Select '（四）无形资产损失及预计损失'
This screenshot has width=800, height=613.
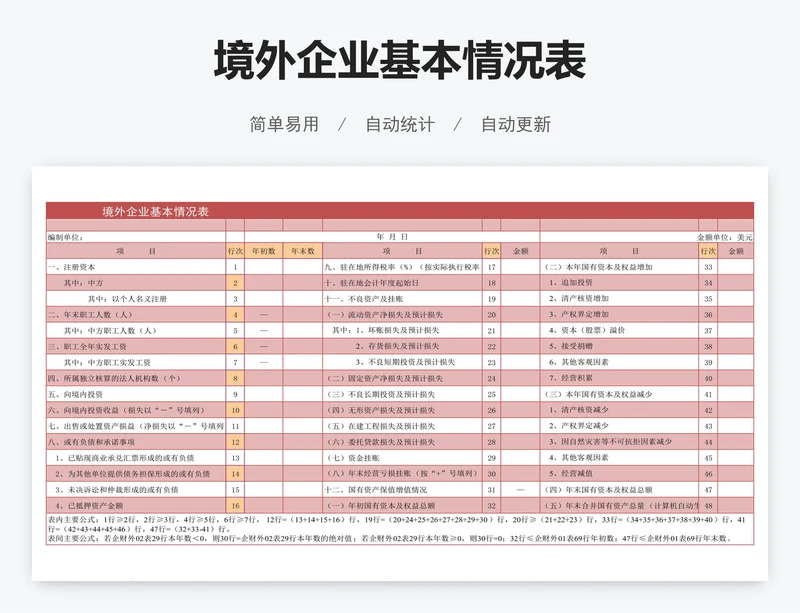[x=402, y=410]
